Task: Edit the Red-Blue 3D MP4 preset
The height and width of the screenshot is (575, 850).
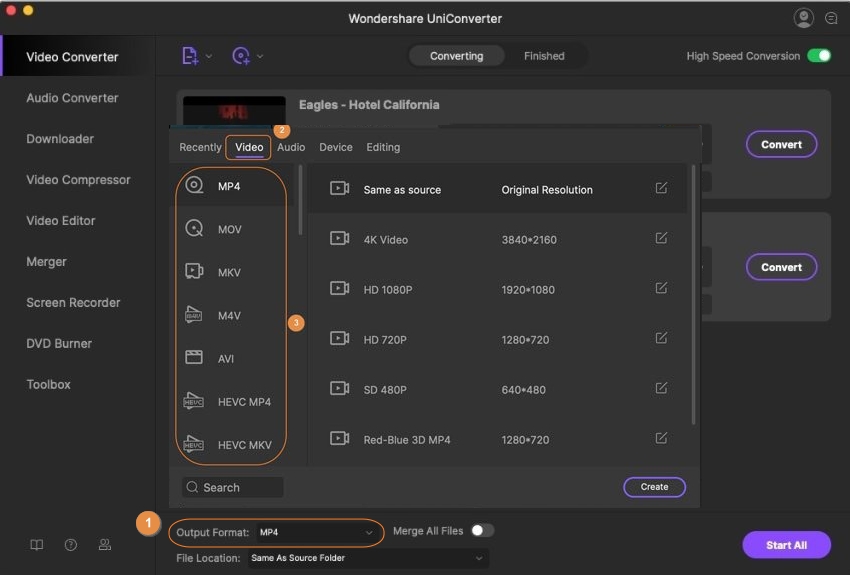Action: tap(661, 438)
